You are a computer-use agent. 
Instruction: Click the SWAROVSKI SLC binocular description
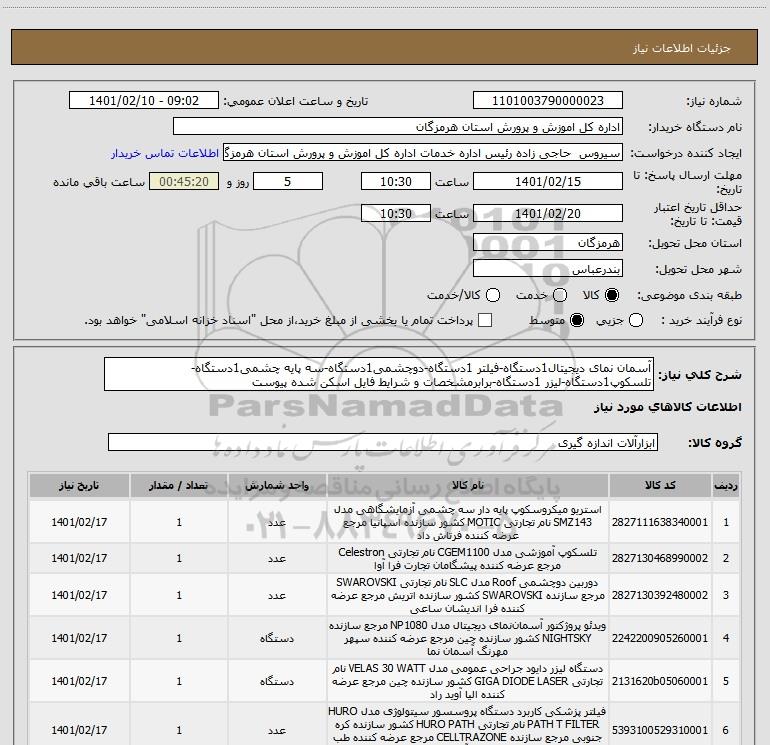click(x=468, y=595)
